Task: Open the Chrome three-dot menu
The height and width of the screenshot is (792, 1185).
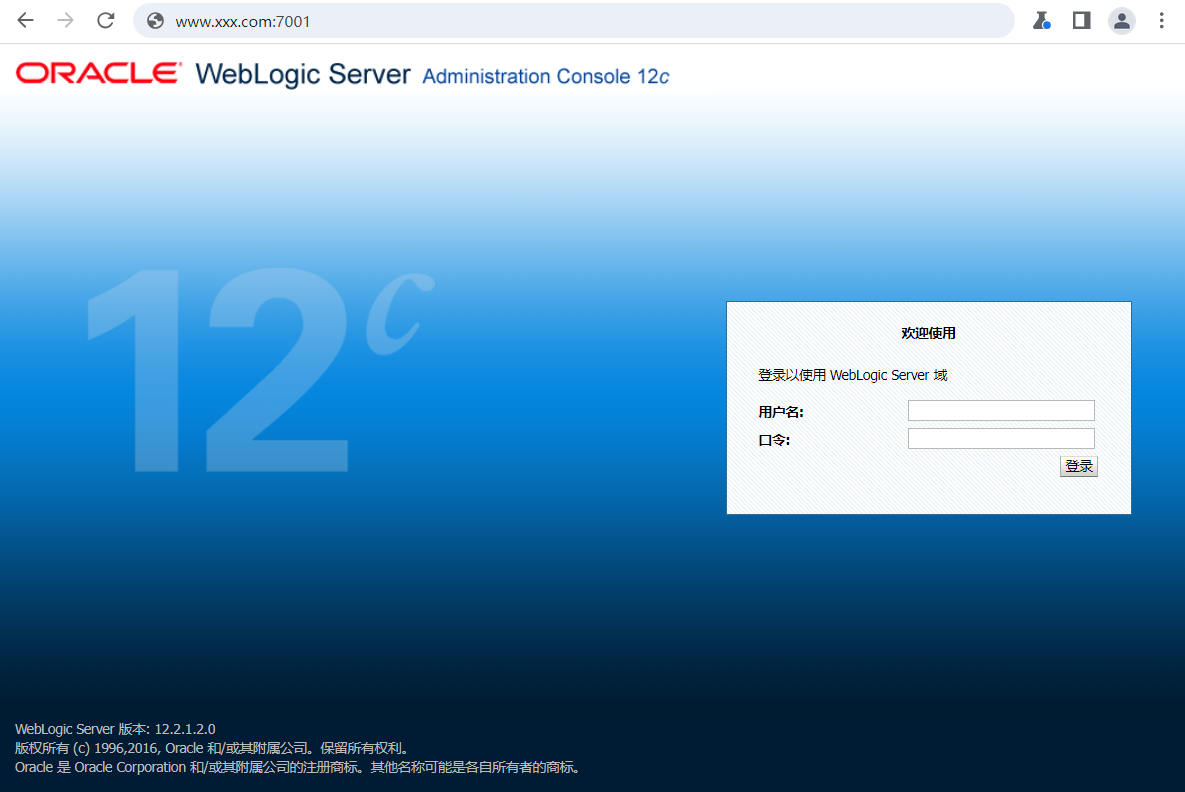Action: coord(1161,20)
